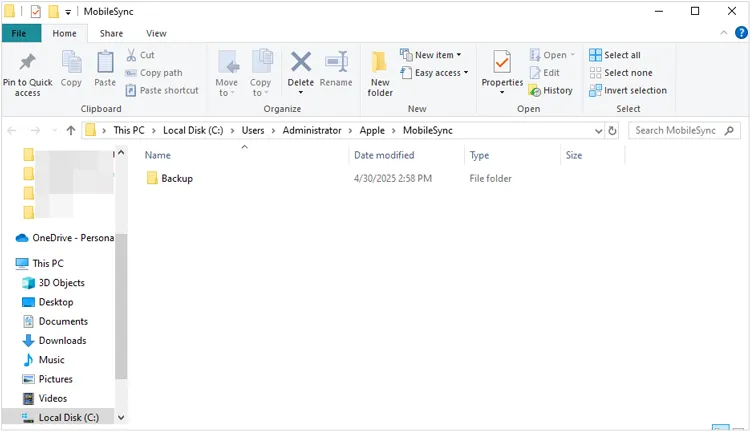Click Edit in the Open group
This screenshot has width=750, height=431.
[x=544, y=73]
